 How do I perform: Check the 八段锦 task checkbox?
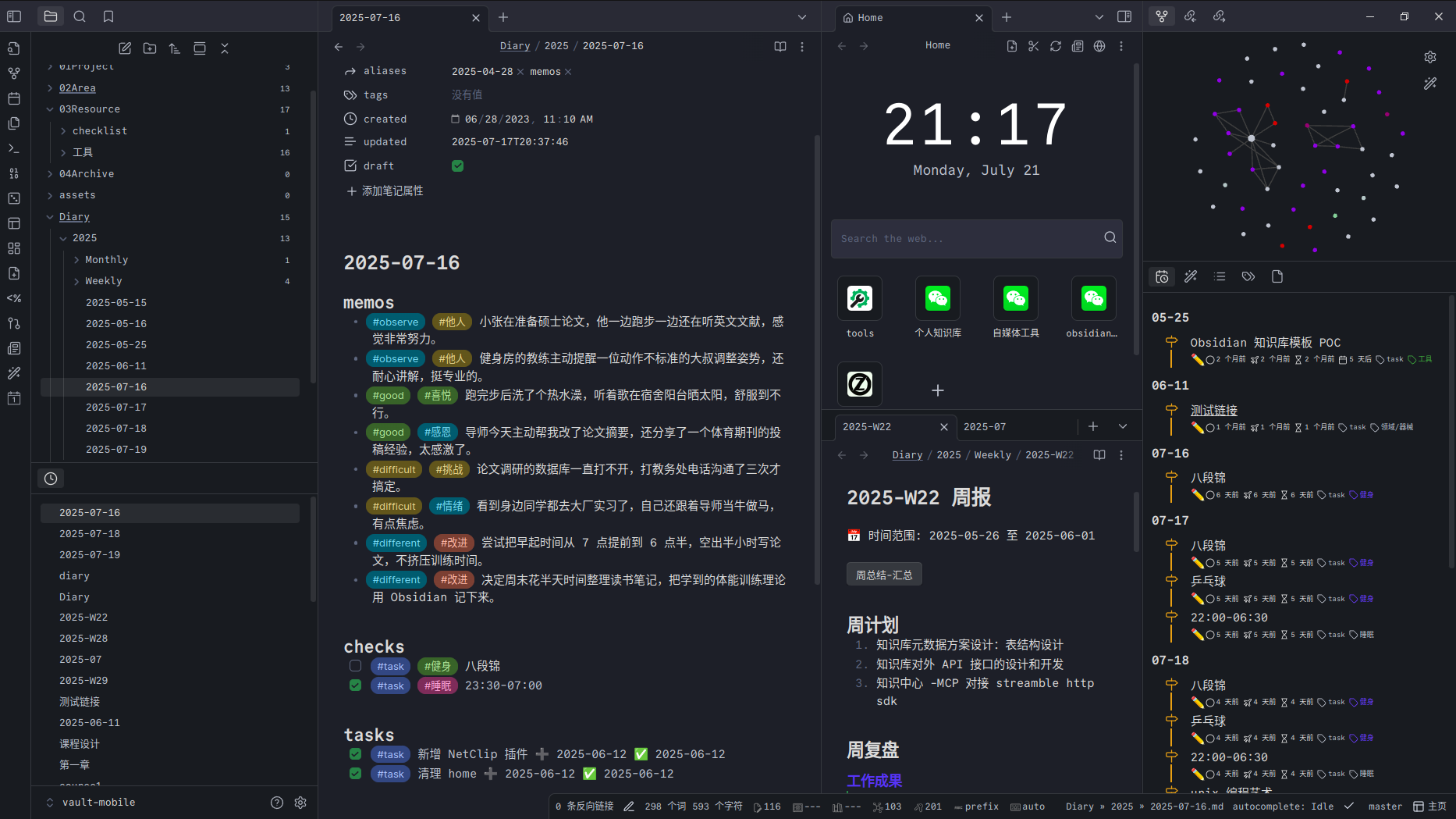pyautogui.click(x=355, y=666)
